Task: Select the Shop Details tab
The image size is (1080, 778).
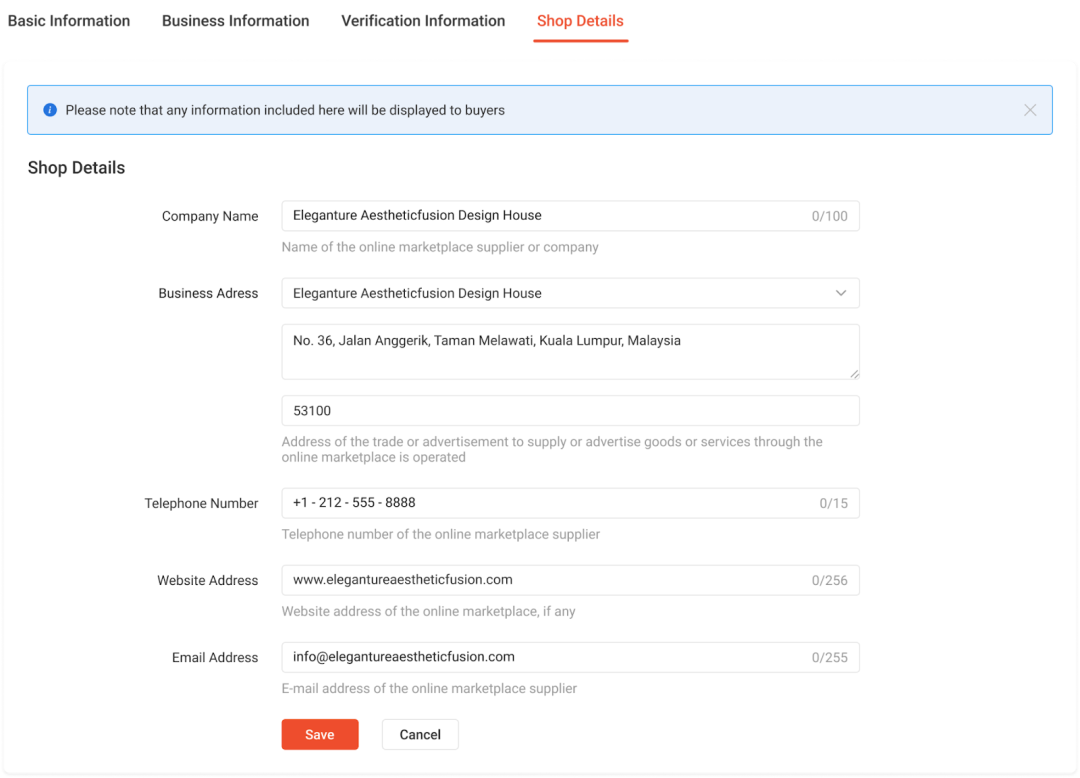Action: (580, 21)
